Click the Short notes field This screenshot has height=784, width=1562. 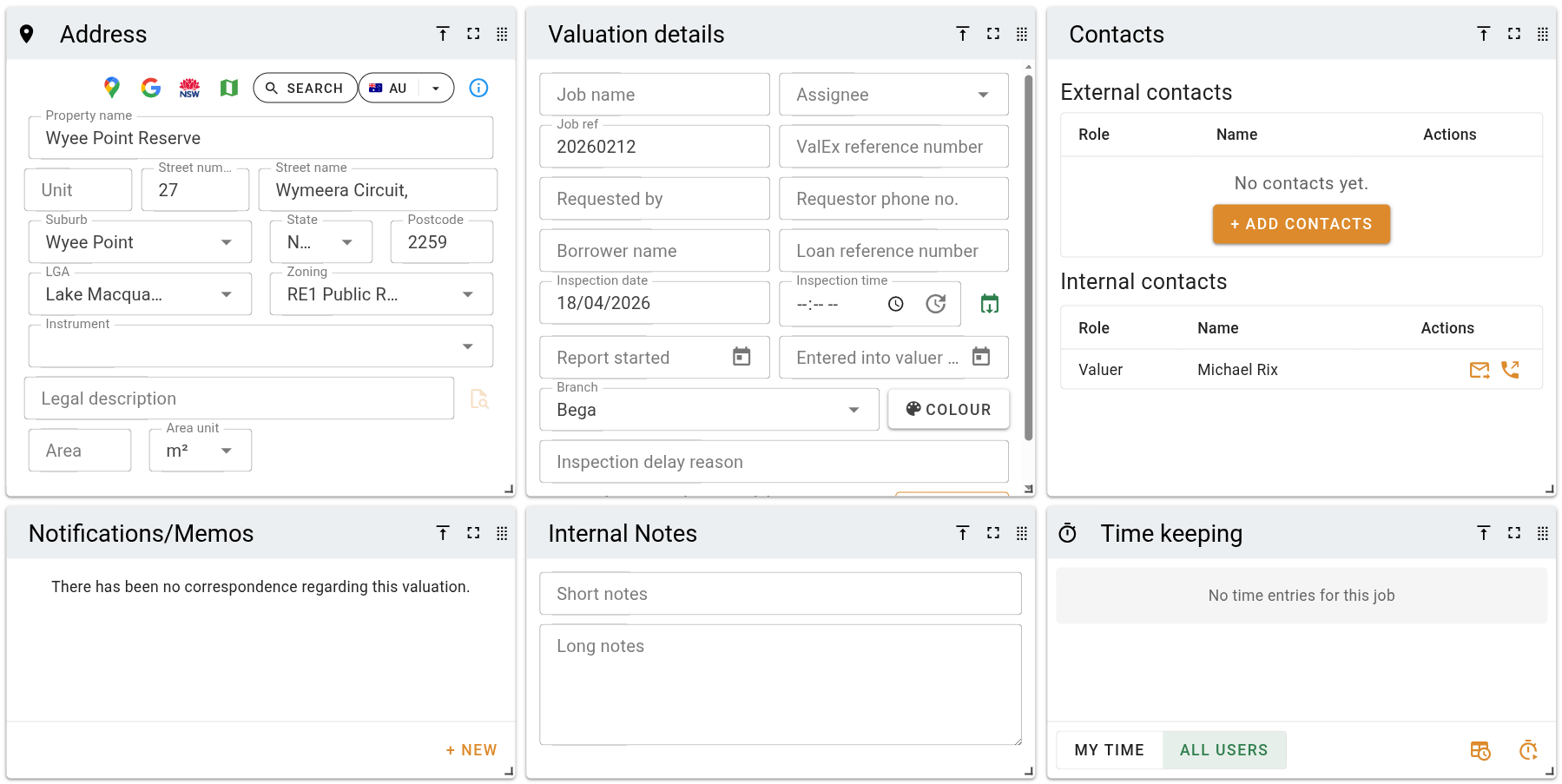(x=781, y=594)
